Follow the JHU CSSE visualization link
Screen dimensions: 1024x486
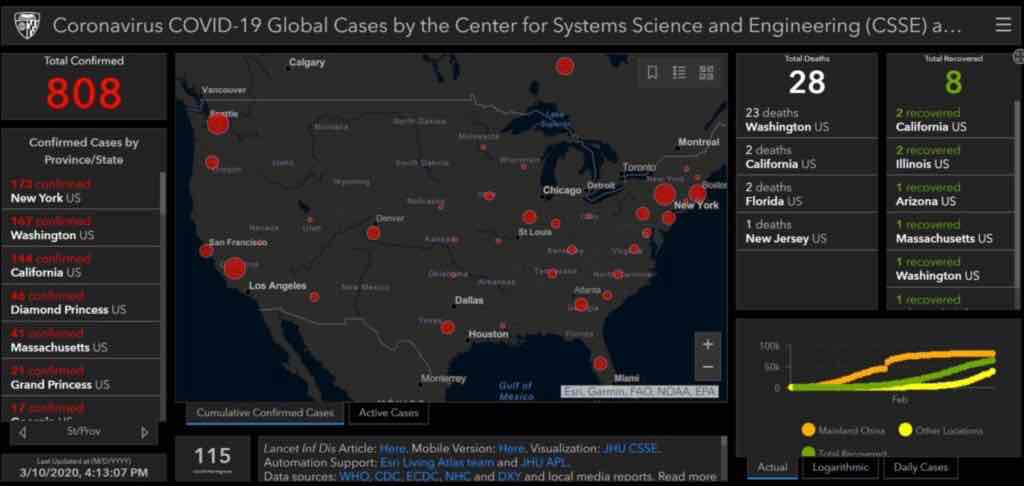(x=630, y=449)
